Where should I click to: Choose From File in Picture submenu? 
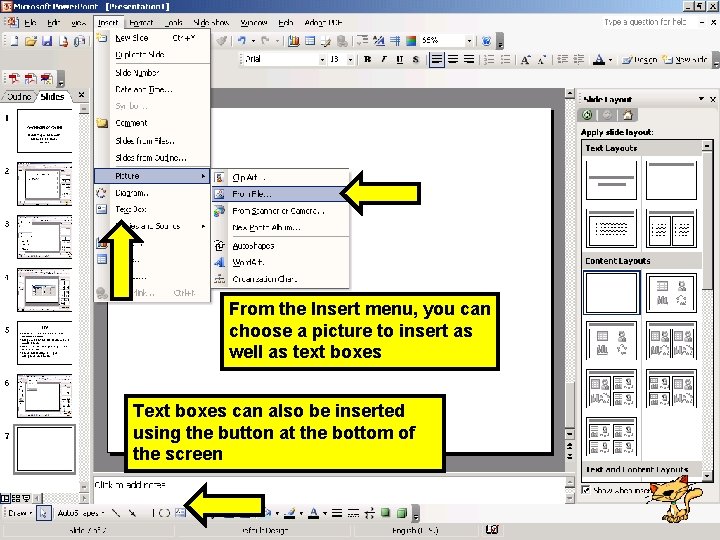(x=281, y=194)
